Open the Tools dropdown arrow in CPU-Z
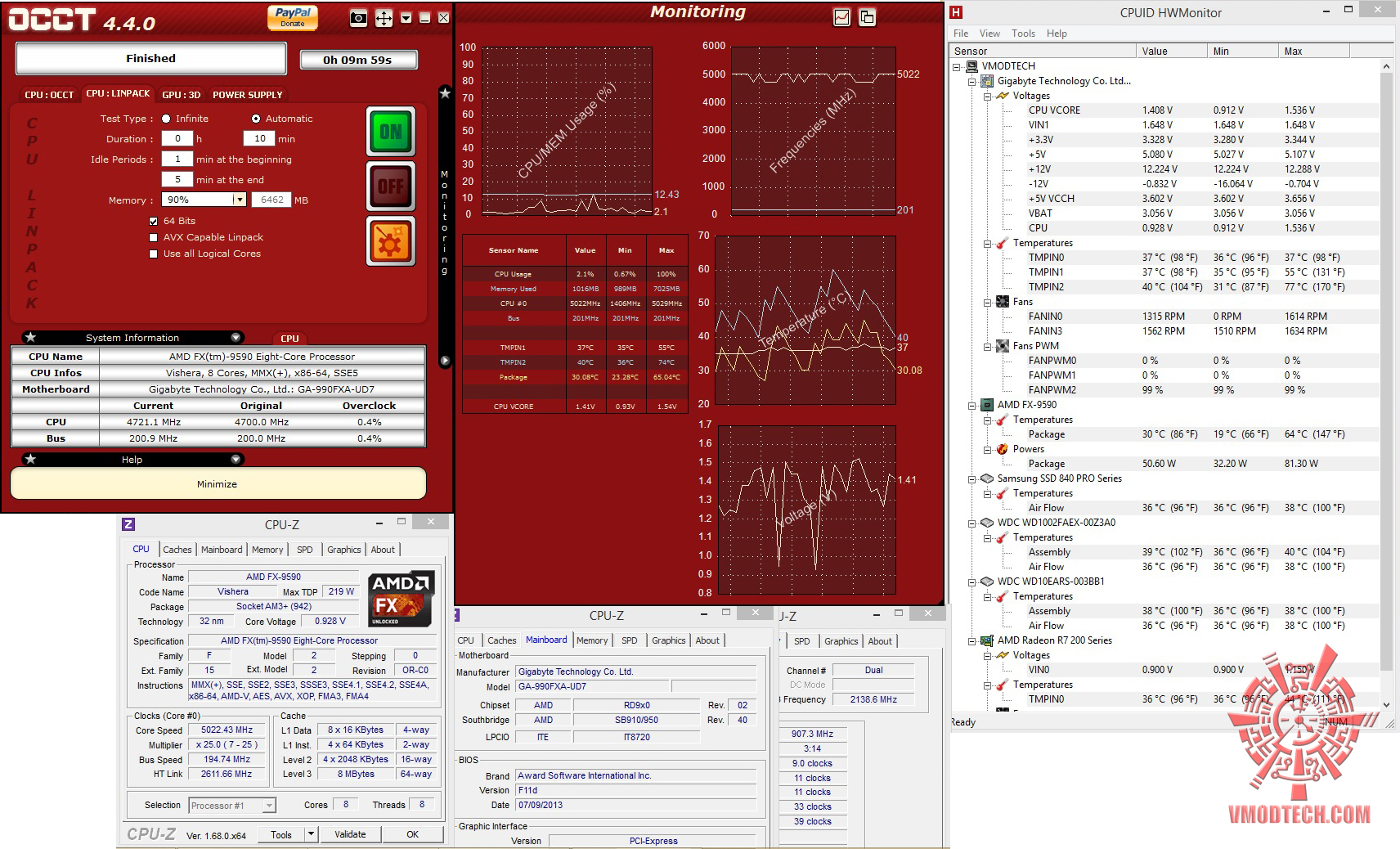 coord(311,834)
